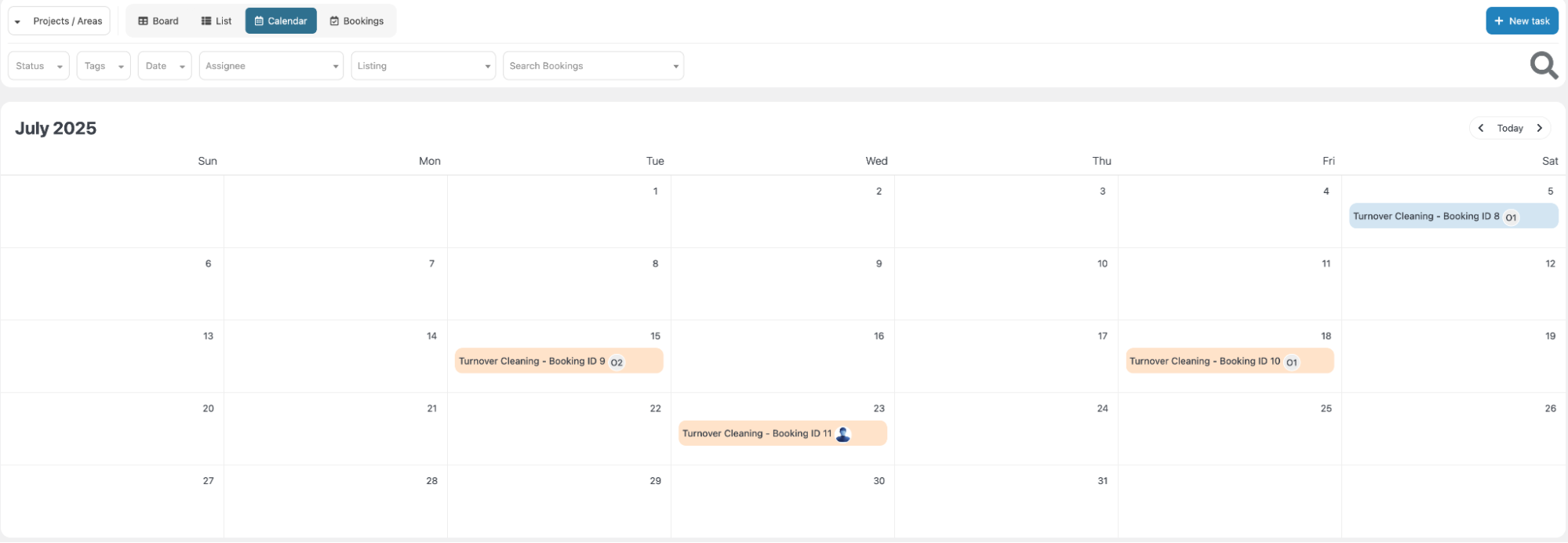The image size is (1568, 543).
Task: Select day 1 in the calendar
Action: point(656,191)
